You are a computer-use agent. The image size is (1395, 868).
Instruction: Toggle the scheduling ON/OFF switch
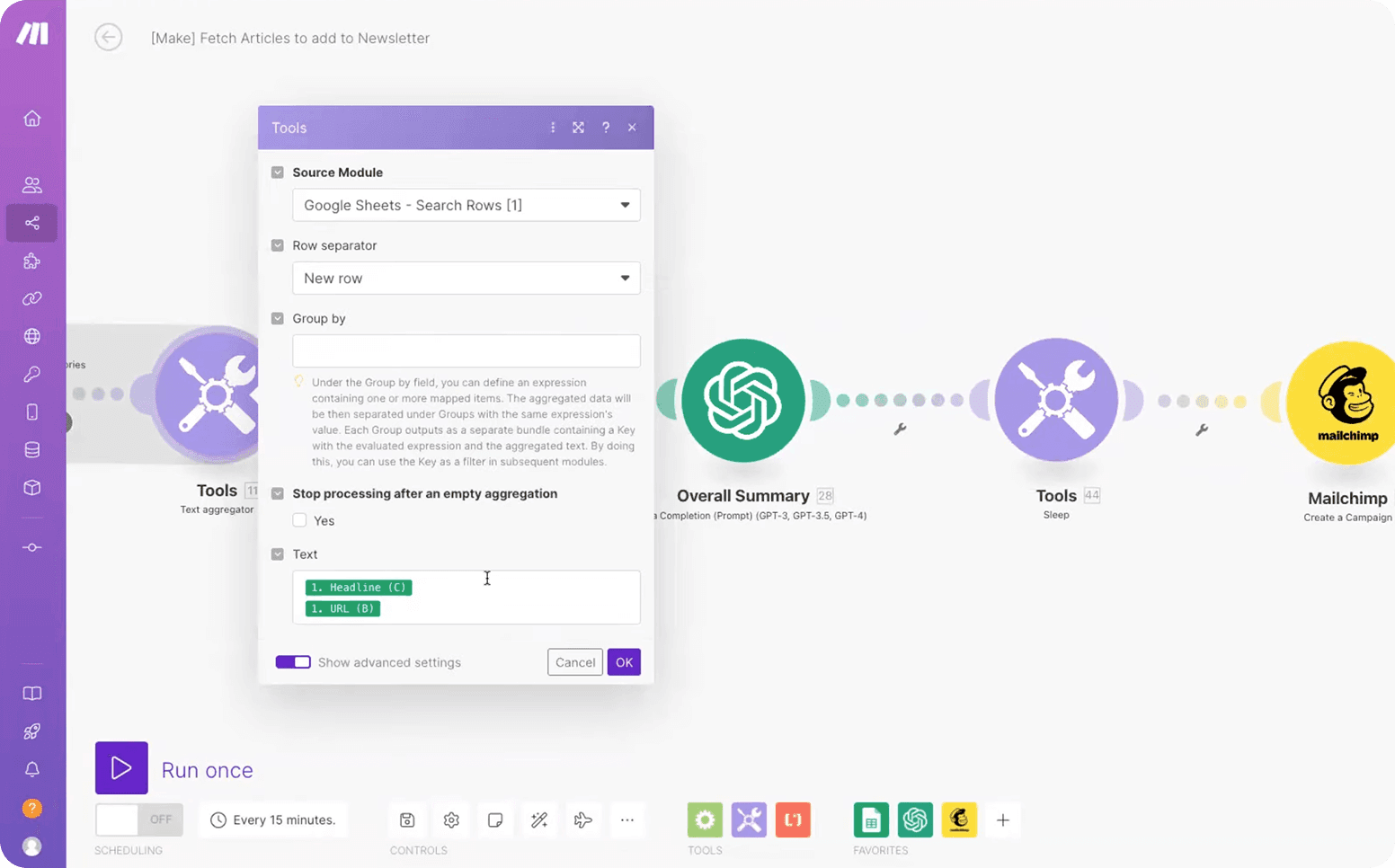point(139,819)
